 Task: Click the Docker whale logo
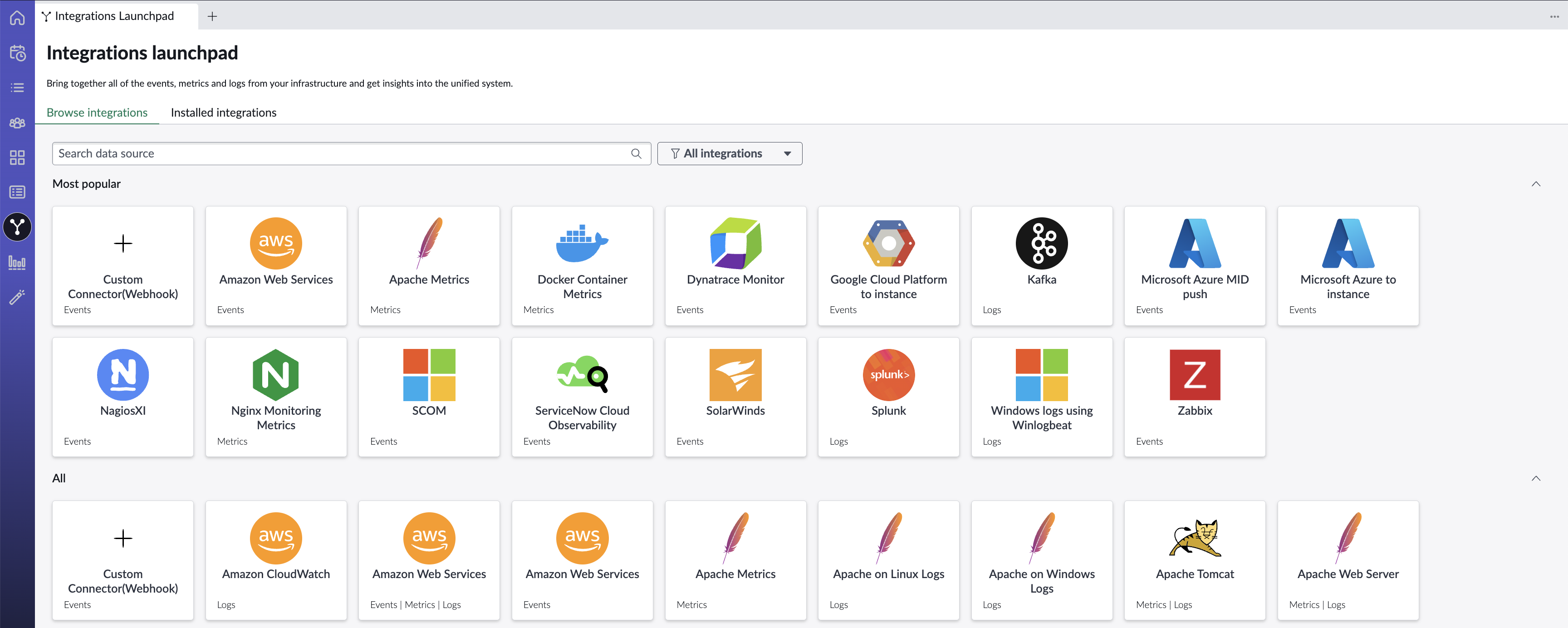(582, 243)
